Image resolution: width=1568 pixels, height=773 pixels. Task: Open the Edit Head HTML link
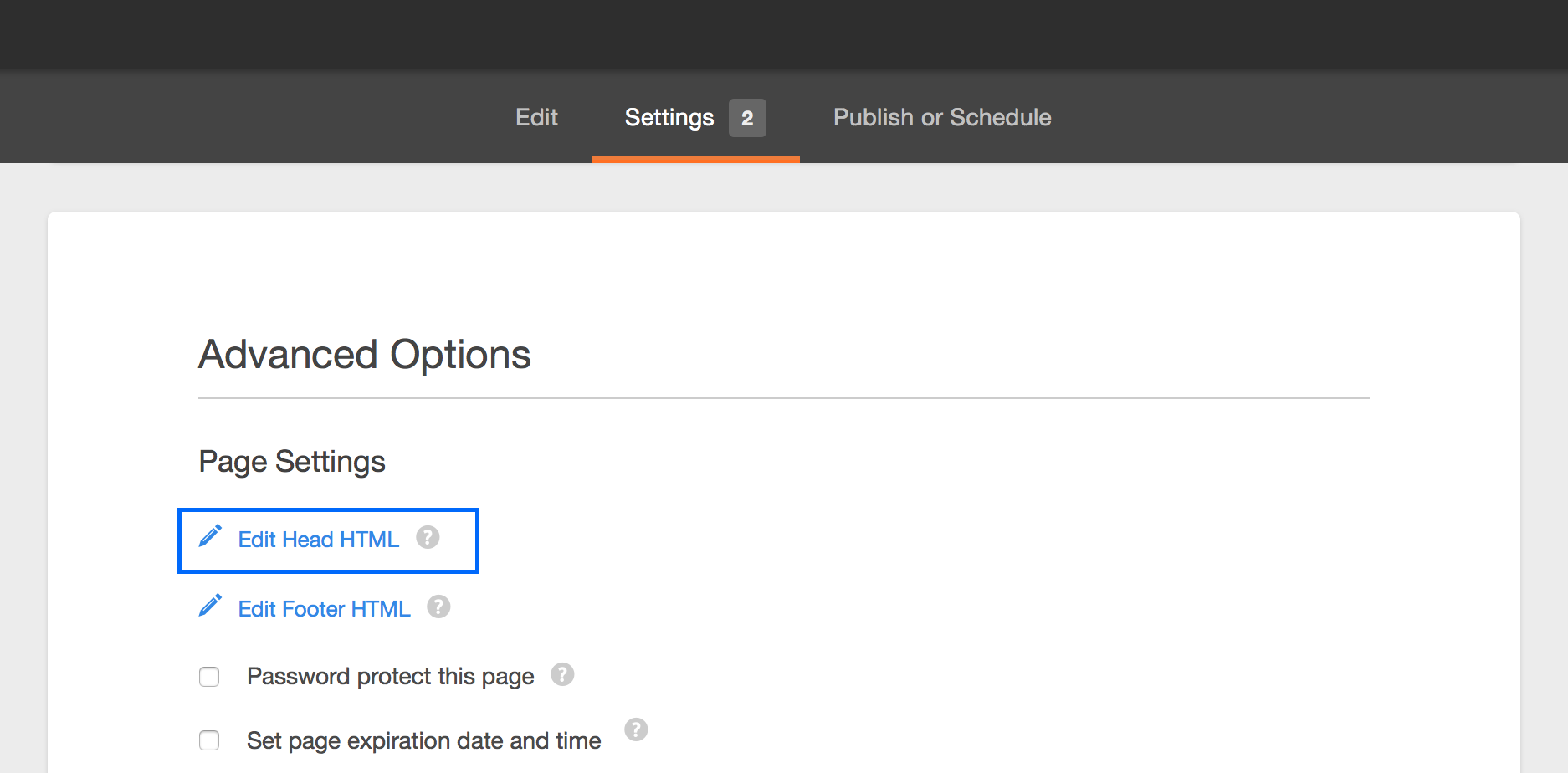(319, 540)
